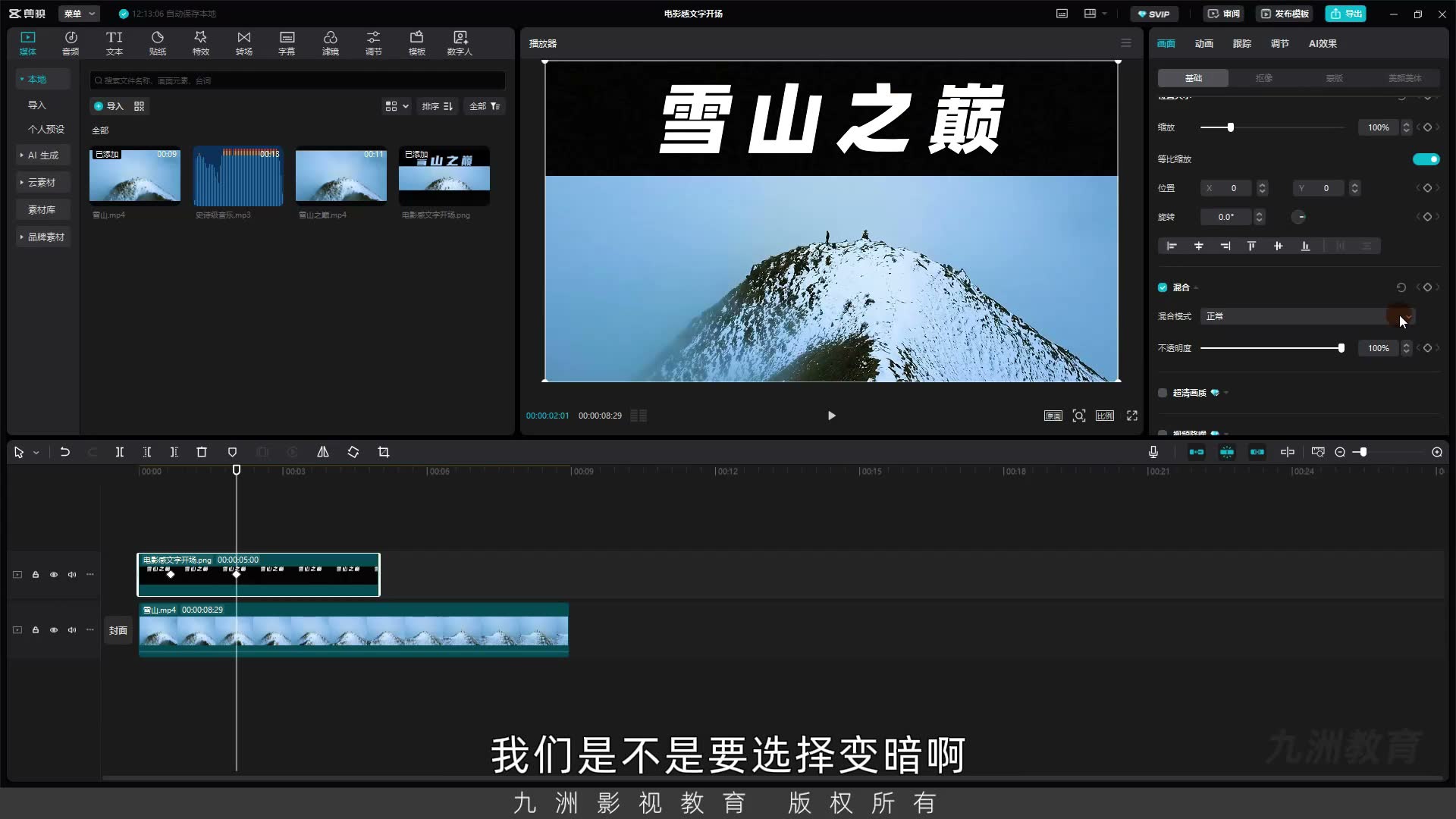Image resolution: width=1456 pixels, height=819 pixels.
Task: Open the 文本 text panel
Action: [115, 43]
